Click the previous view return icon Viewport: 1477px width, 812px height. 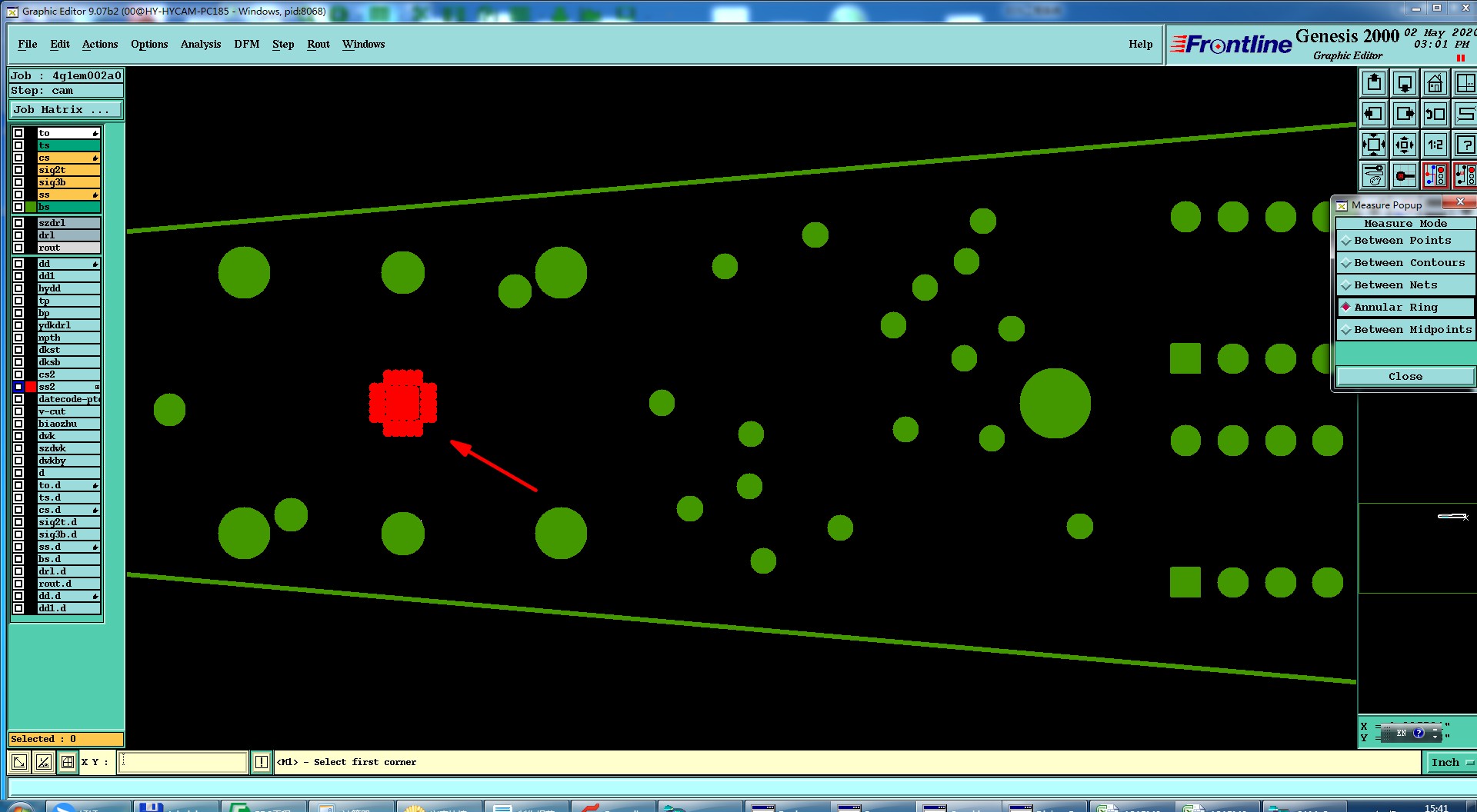click(1435, 114)
